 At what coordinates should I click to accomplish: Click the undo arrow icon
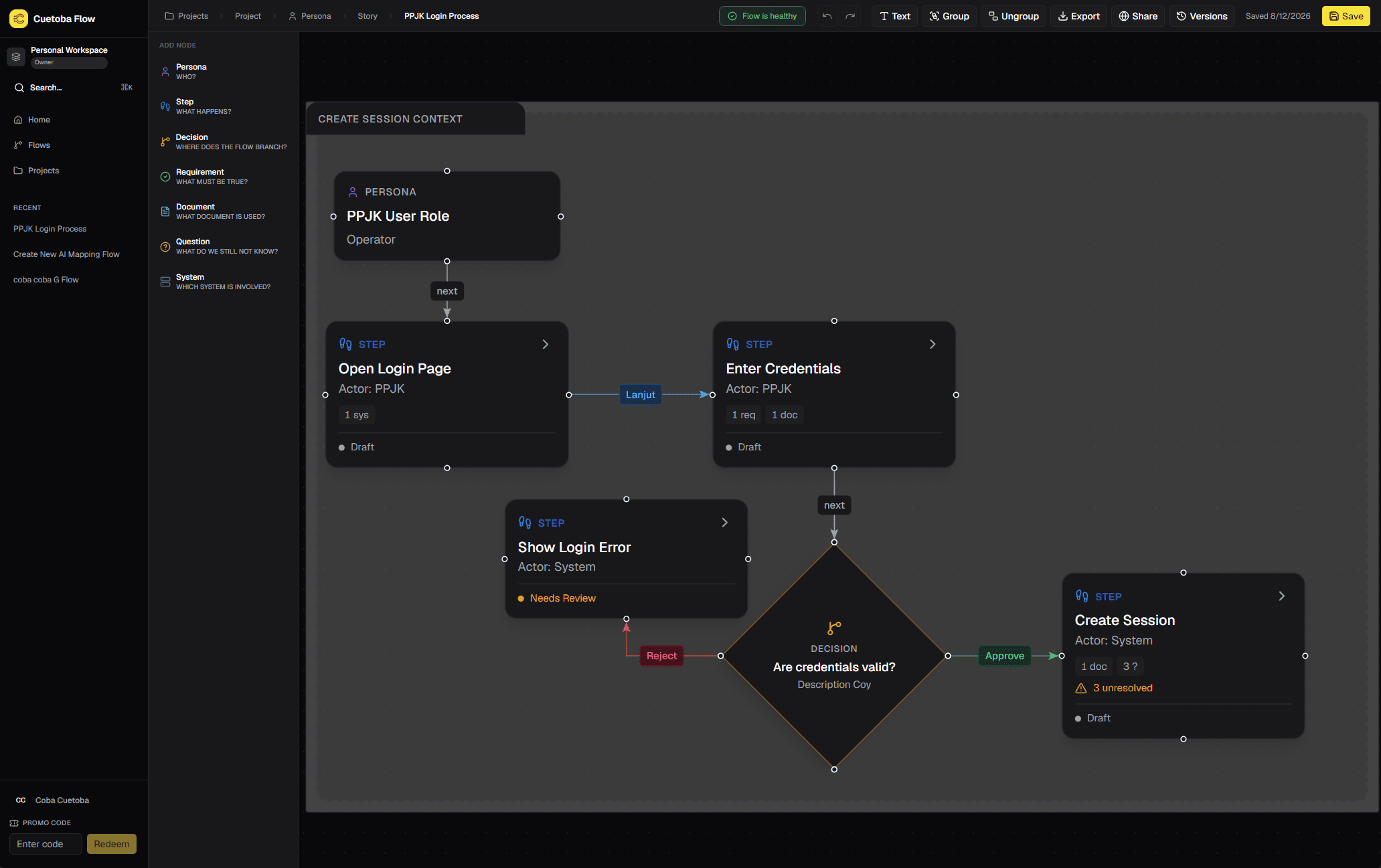coord(827,16)
